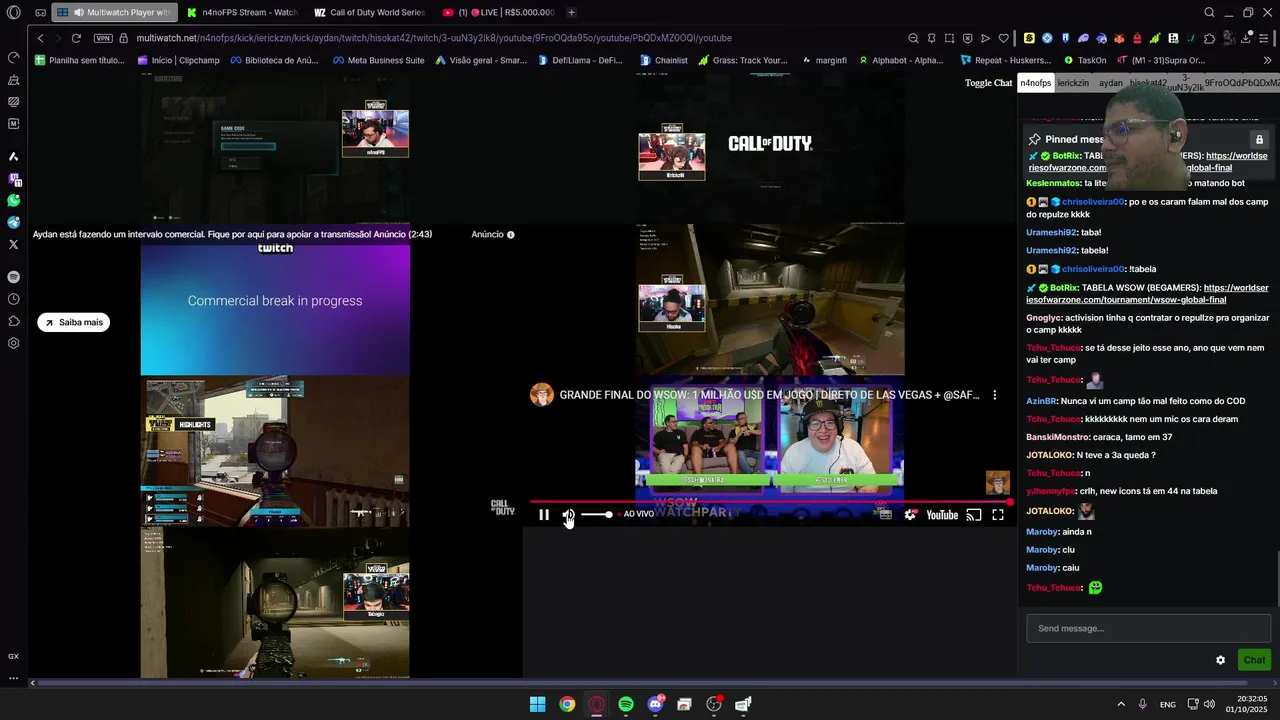Click the zoom out magnifier icon

tap(913, 38)
